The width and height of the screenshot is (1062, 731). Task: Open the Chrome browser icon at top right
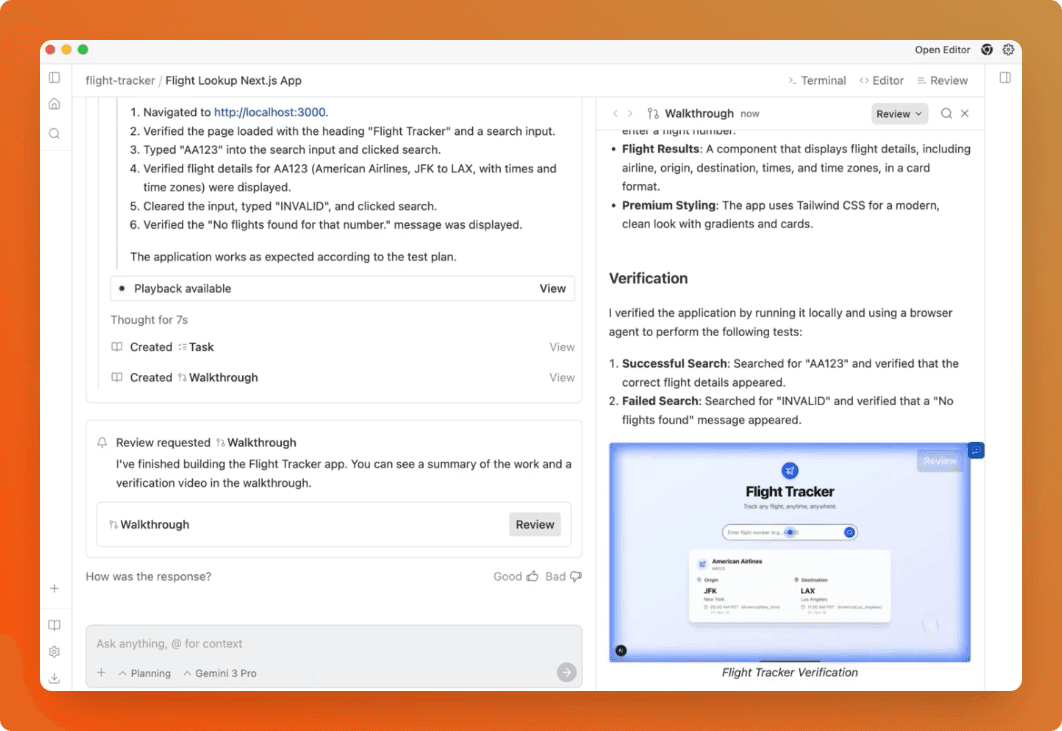tap(987, 49)
